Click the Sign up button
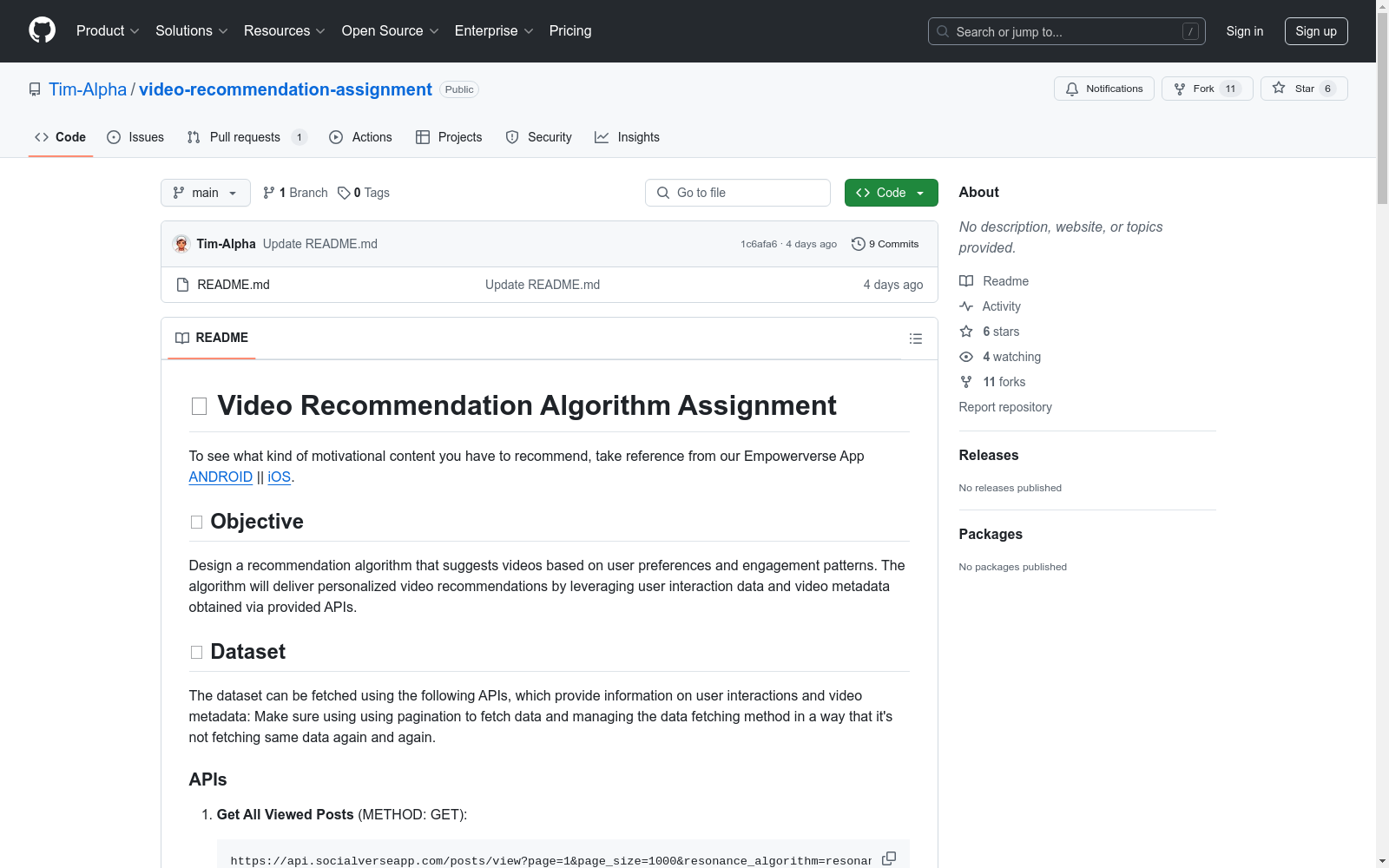The image size is (1389, 868). pyautogui.click(x=1315, y=31)
